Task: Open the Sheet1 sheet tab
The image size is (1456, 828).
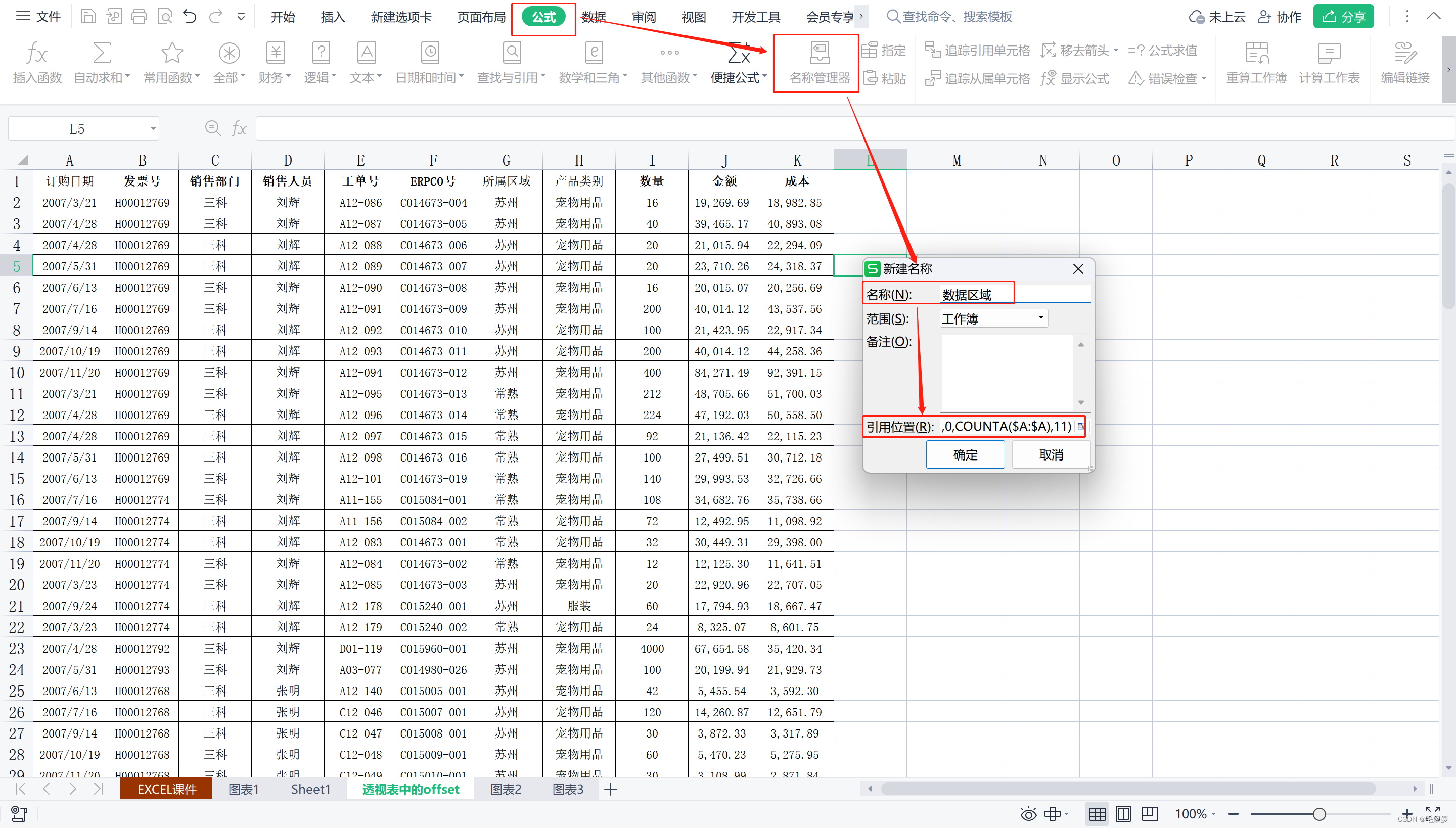Action: 310,789
